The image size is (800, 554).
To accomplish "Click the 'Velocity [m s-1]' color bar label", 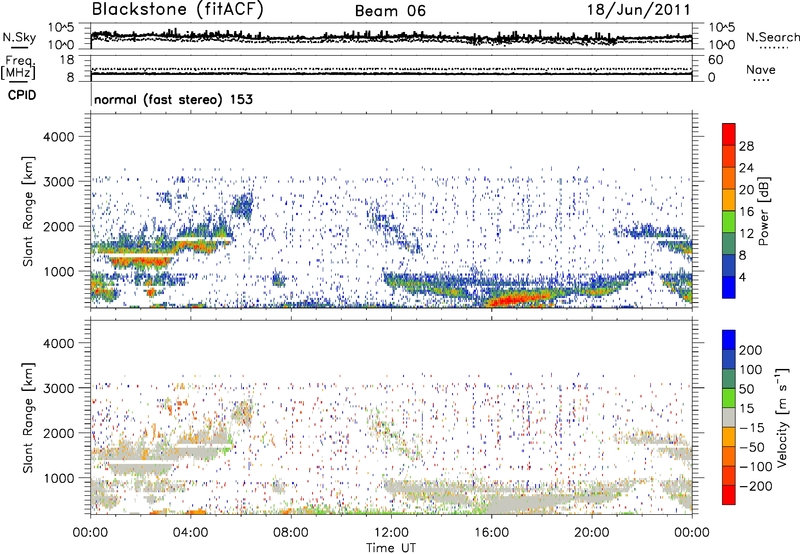I will tap(781, 417).
